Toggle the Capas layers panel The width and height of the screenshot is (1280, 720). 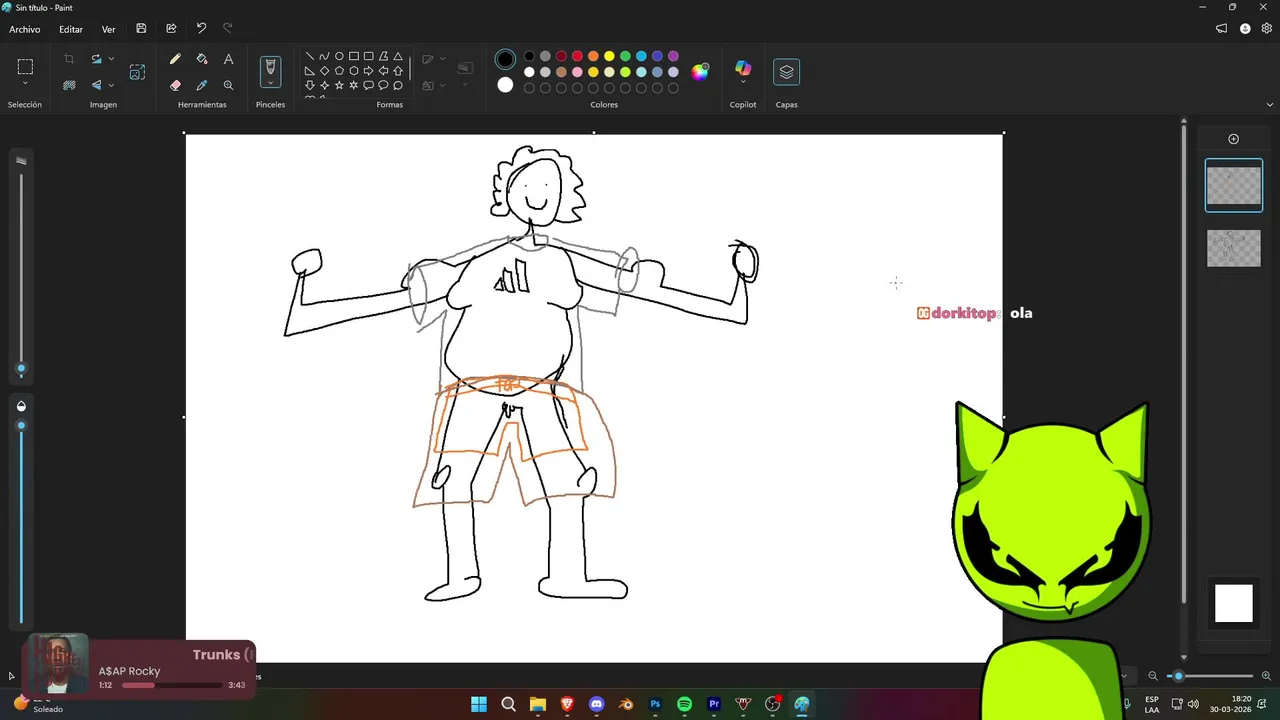coord(786,72)
